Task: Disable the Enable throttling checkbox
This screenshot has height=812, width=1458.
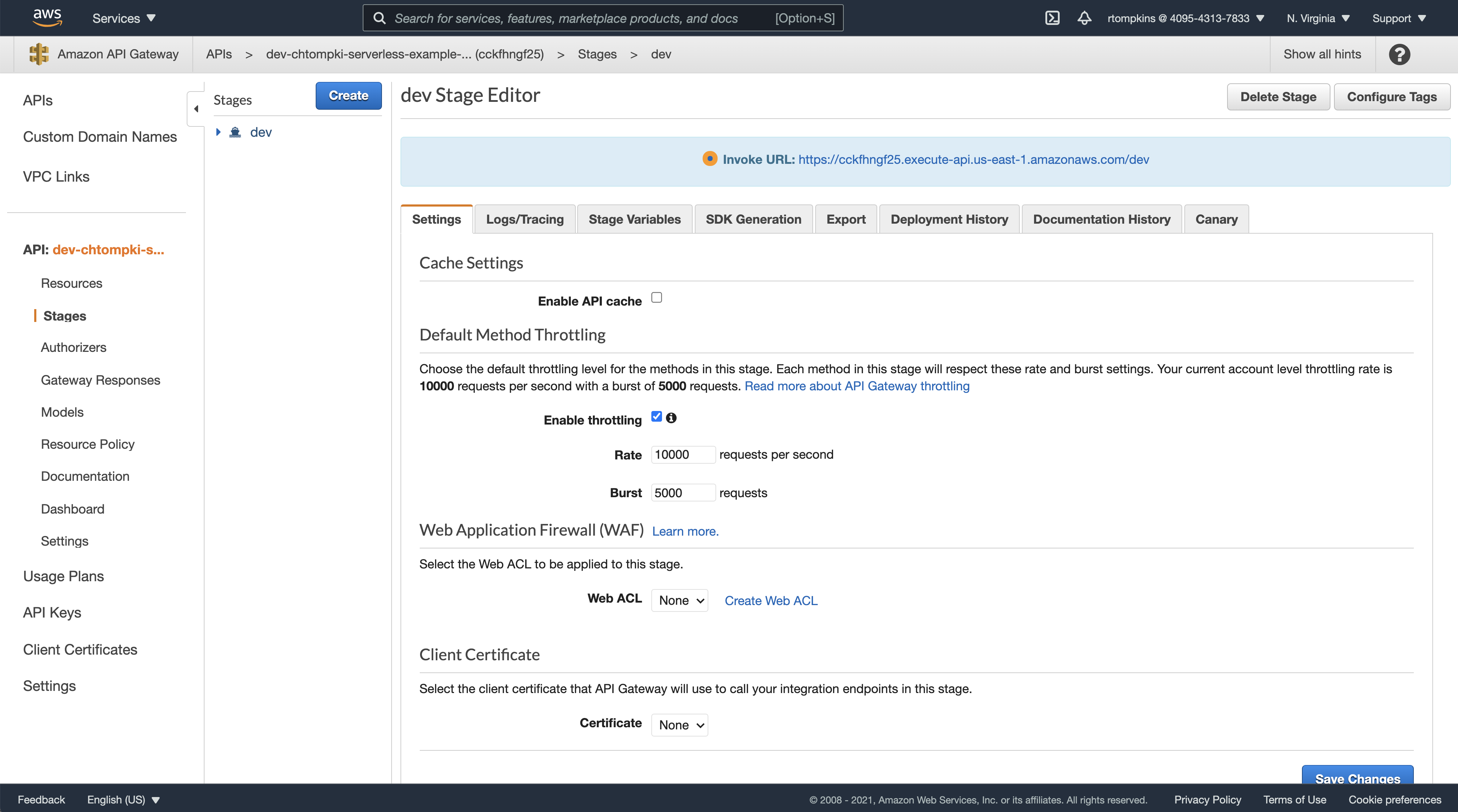Action: [x=657, y=416]
